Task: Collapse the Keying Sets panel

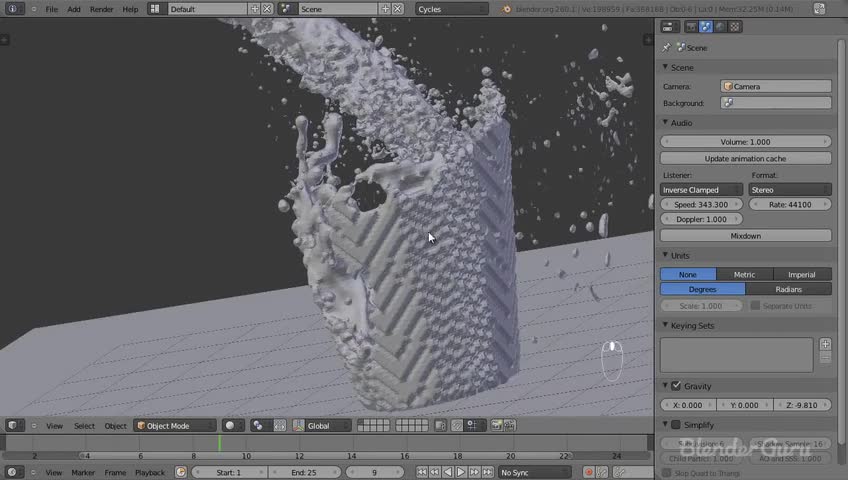Action: point(665,325)
